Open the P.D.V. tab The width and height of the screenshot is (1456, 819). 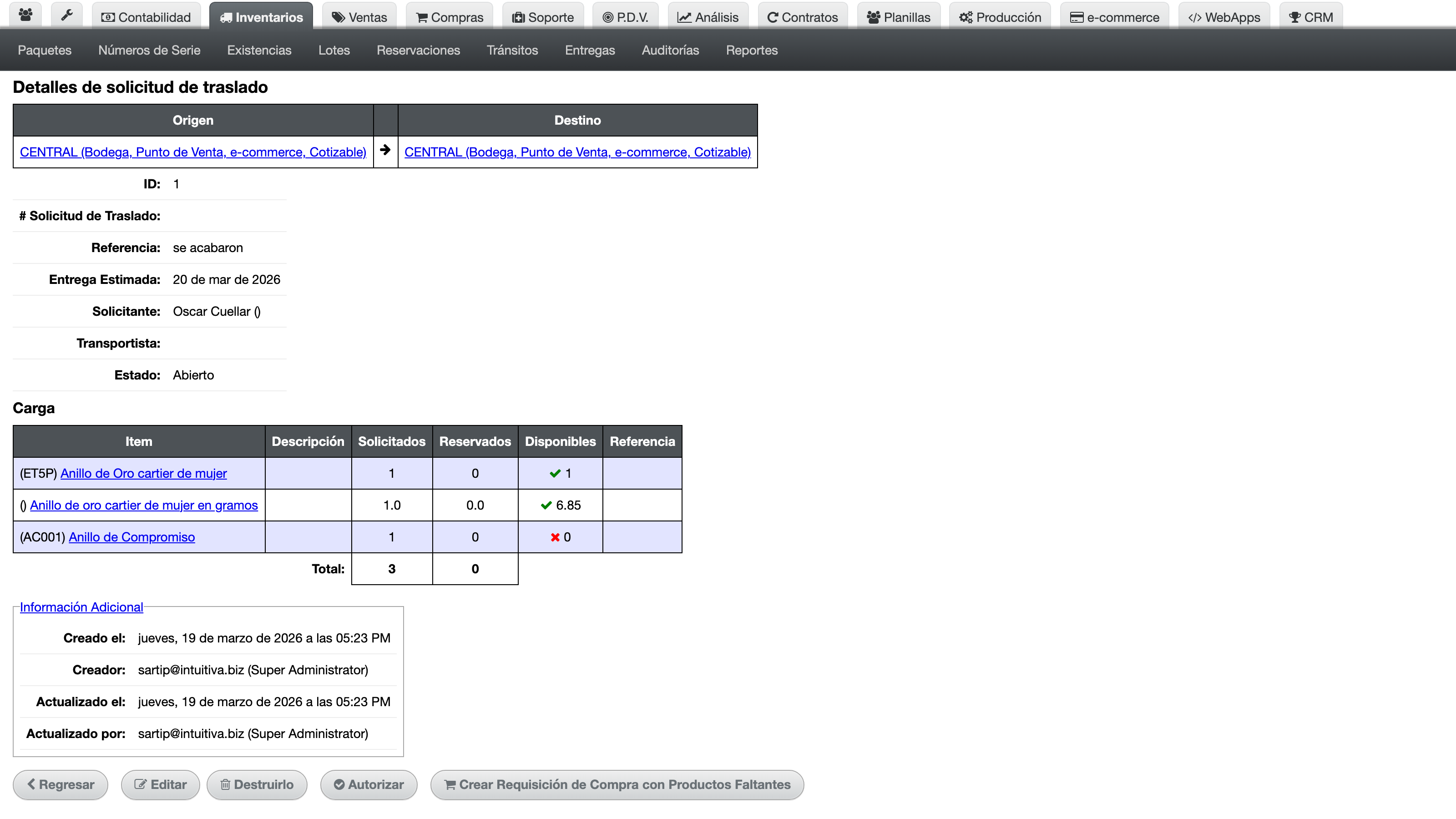point(625,17)
